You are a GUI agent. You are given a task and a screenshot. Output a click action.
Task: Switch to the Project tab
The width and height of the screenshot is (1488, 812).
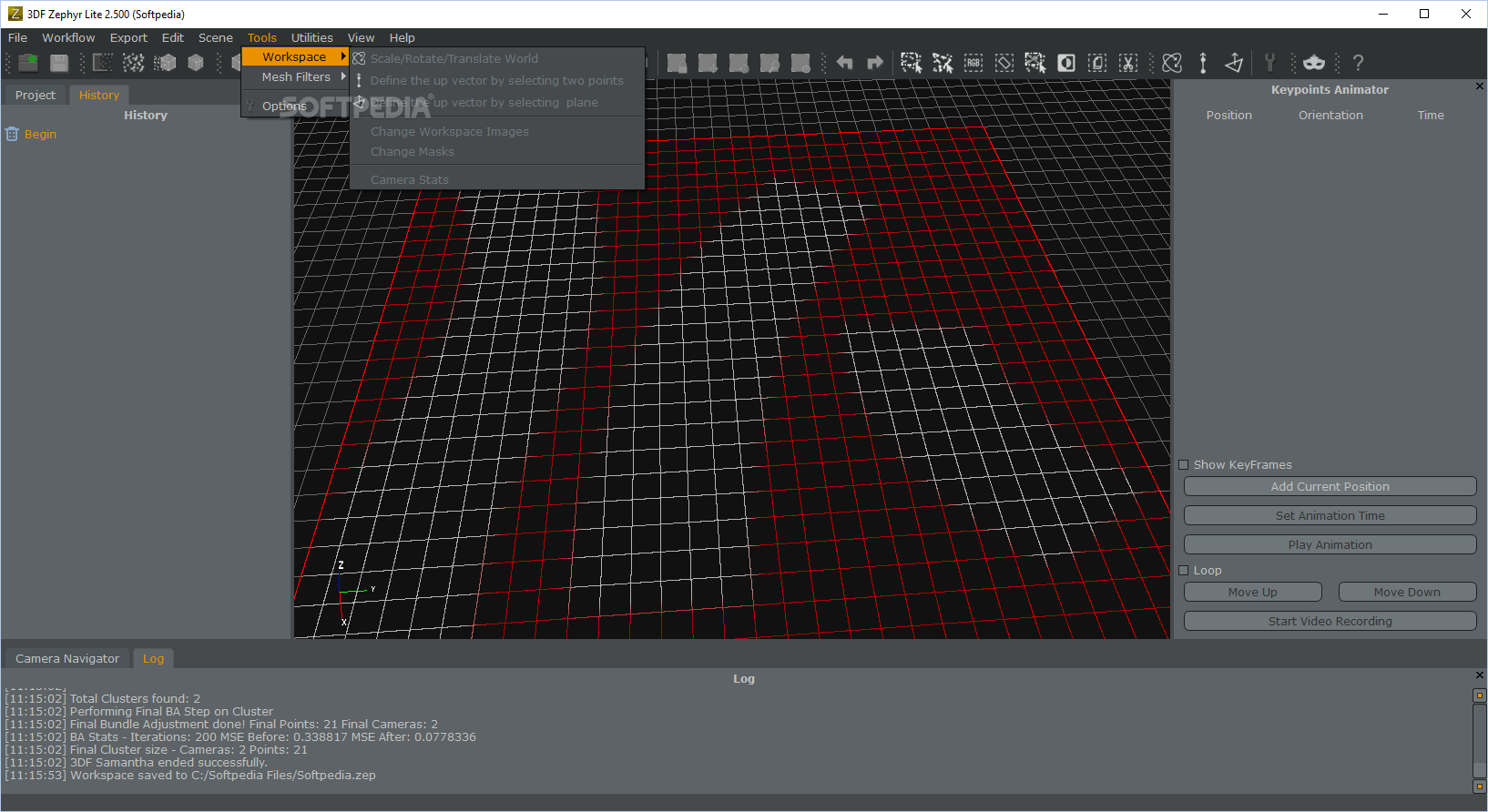(36, 95)
